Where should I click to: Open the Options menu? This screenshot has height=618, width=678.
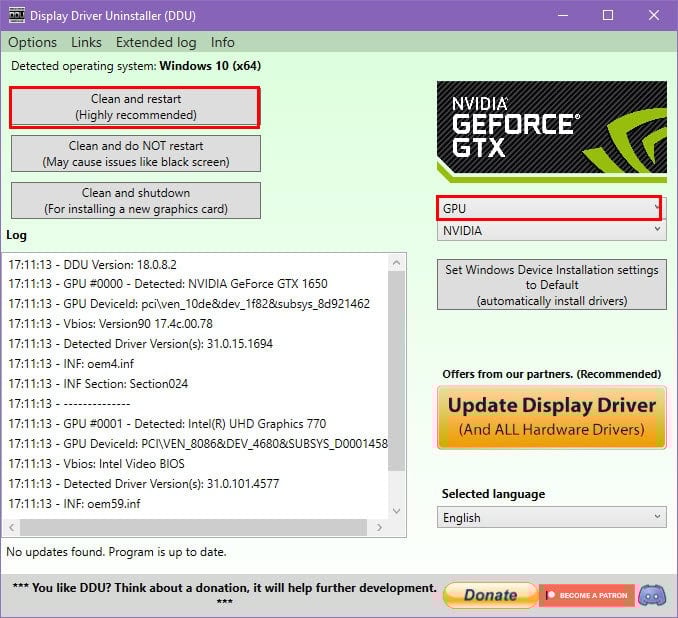click(32, 42)
